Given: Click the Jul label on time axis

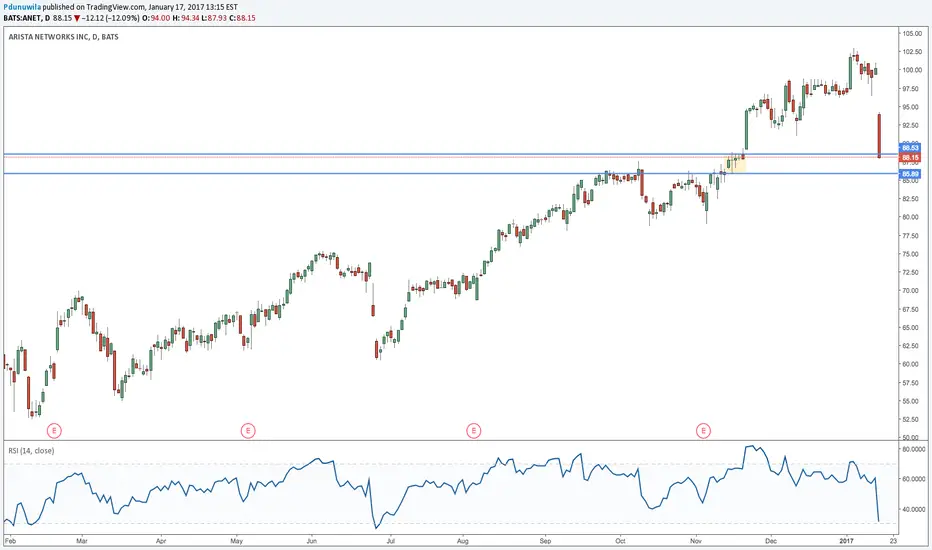Looking at the screenshot, I should tap(390, 541).
